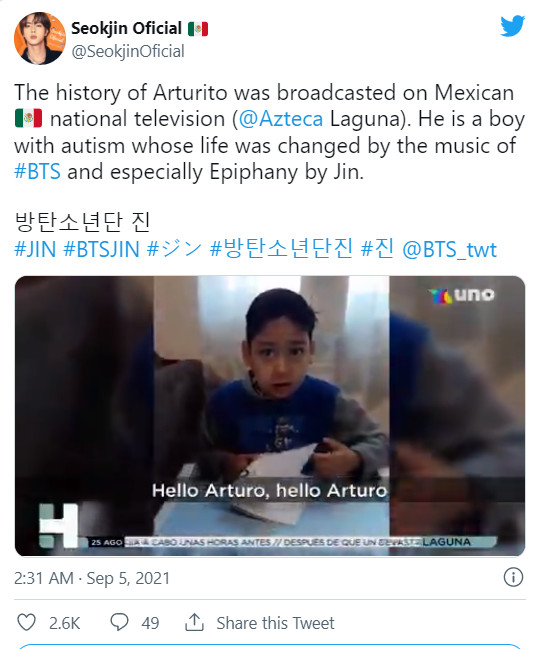534x649 pixels.
Task: Open the #ジン hashtag
Action: pos(174,250)
